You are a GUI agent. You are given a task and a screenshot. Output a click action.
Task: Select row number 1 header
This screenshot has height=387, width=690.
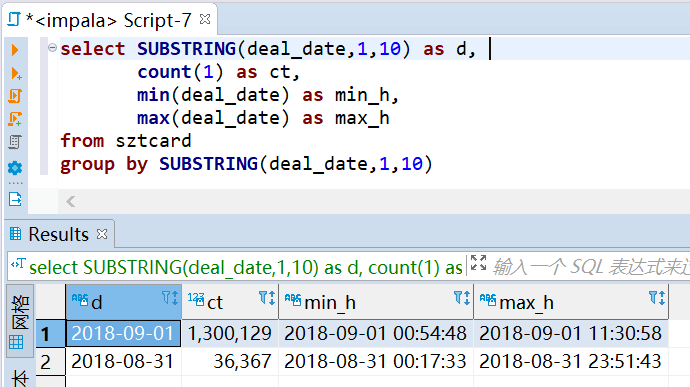tap(51, 334)
